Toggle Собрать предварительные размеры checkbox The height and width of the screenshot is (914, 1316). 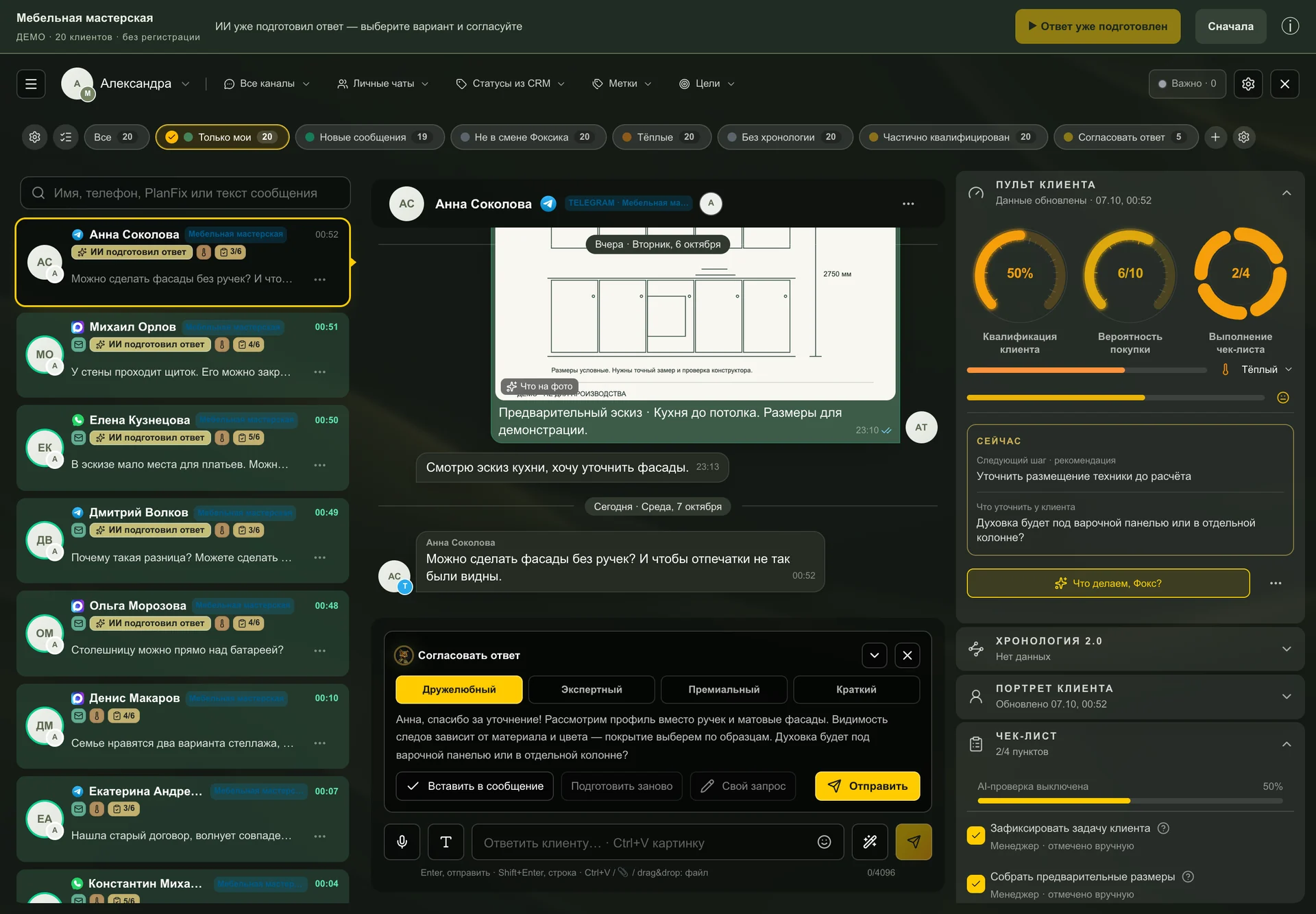[x=976, y=885]
